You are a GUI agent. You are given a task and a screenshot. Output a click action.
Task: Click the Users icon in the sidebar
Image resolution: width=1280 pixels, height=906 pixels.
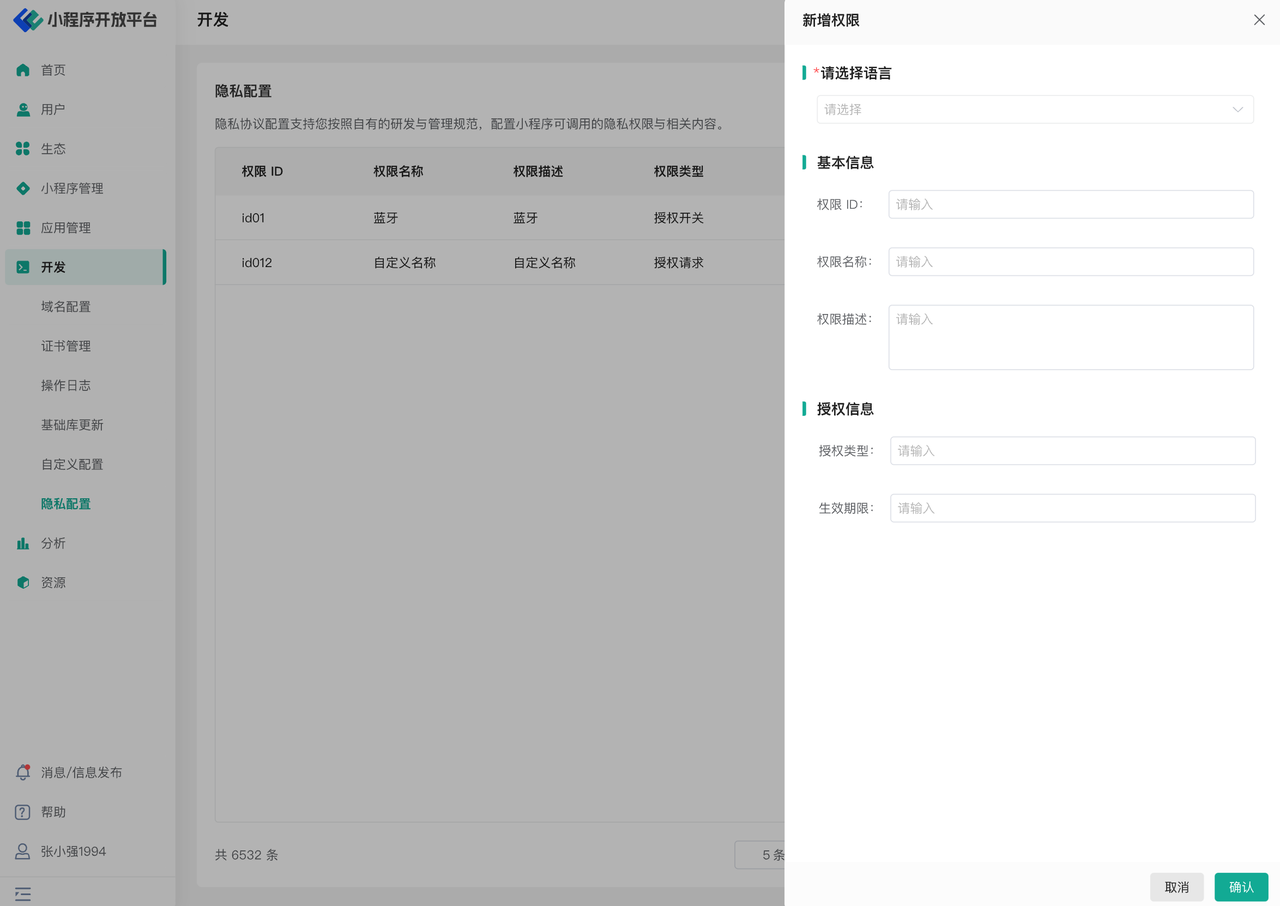(23, 110)
